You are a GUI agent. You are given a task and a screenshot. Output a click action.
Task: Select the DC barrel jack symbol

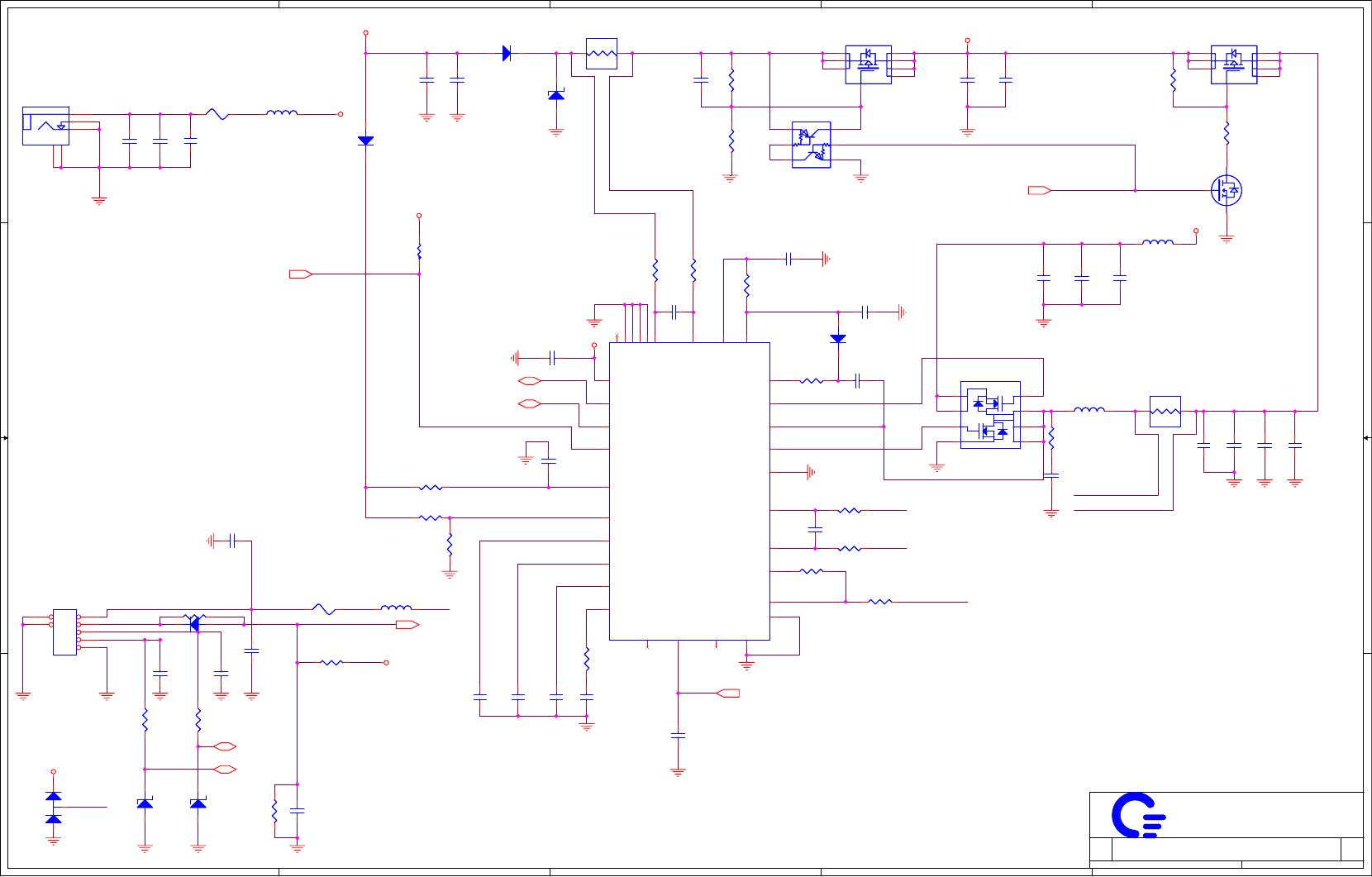click(x=45, y=126)
